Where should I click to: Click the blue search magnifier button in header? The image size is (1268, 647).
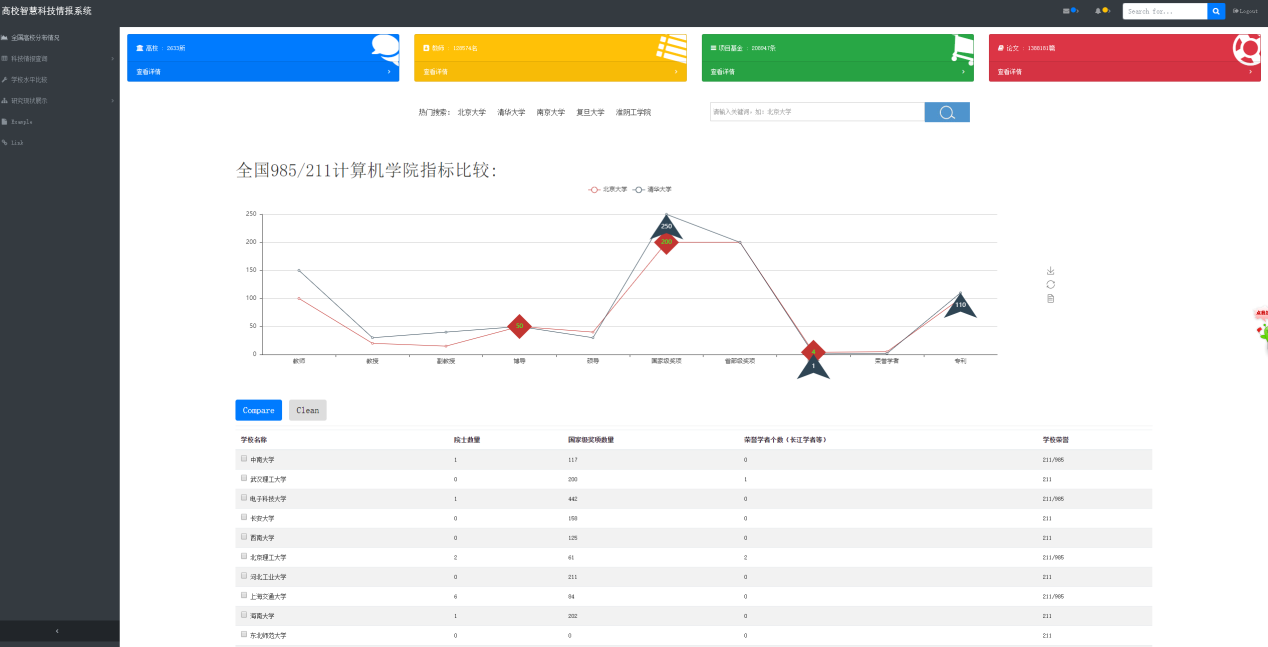pyautogui.click(x=1216, y=11)
